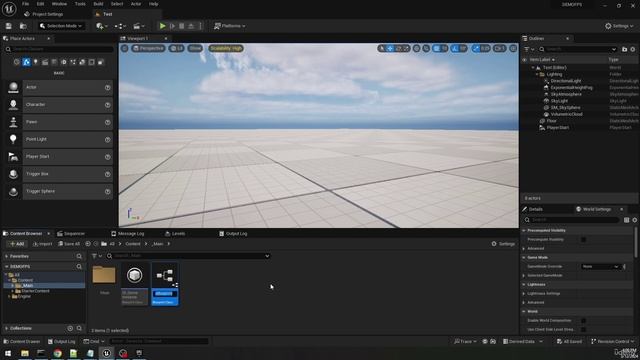
Task: Open the viewport hamburger options menu
Action: [x=124, y=49]
